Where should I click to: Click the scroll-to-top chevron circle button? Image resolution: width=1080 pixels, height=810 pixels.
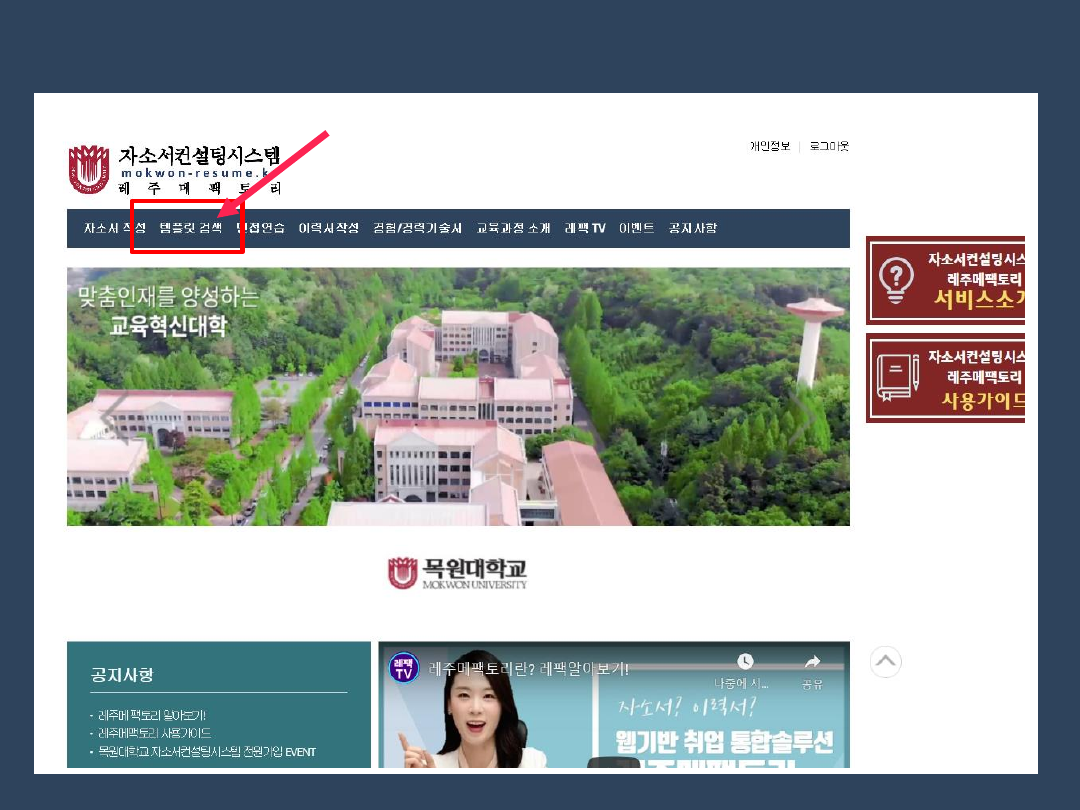click(x=885, y=662)
